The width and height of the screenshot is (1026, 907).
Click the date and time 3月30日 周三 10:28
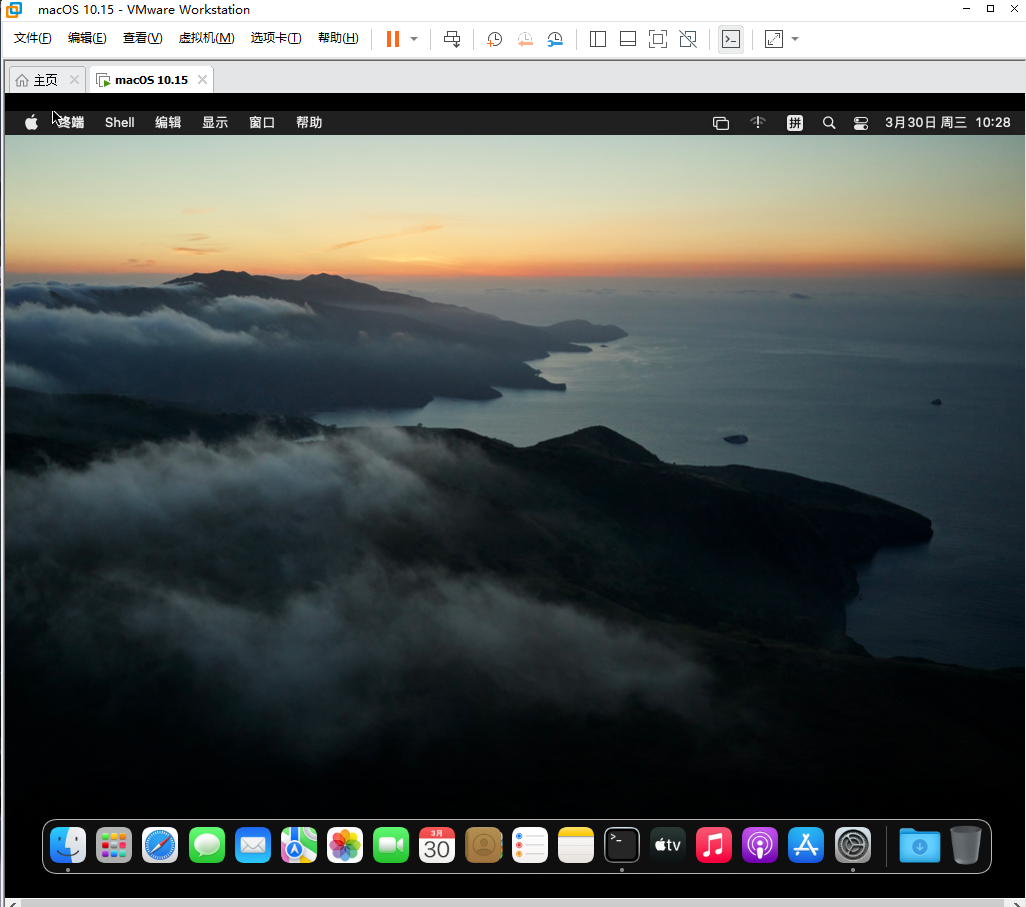947,122
